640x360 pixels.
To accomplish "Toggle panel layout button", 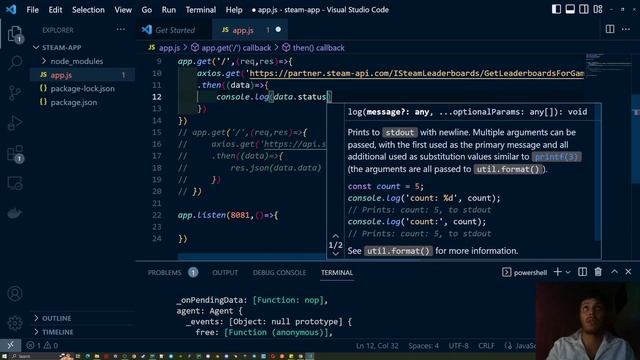I will (570, 9).
